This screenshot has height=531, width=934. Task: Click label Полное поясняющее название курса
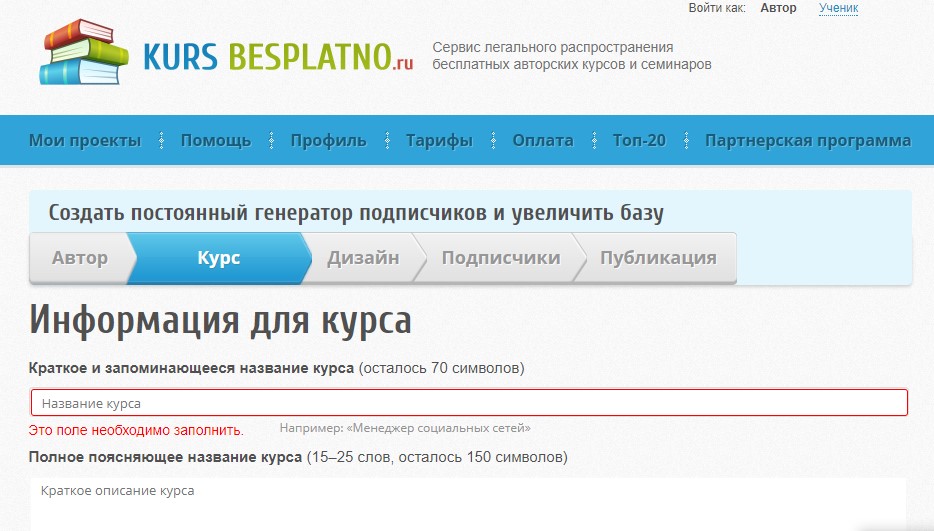(165, 458)
